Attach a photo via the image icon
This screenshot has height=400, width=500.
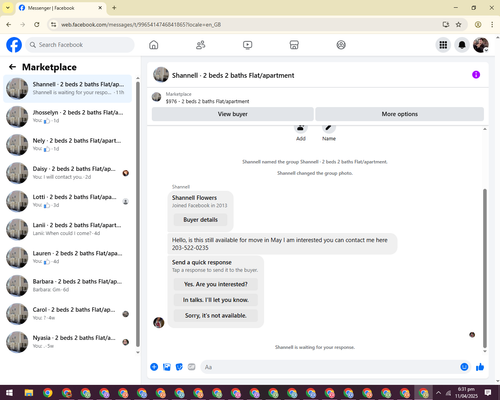pos(167,367)
